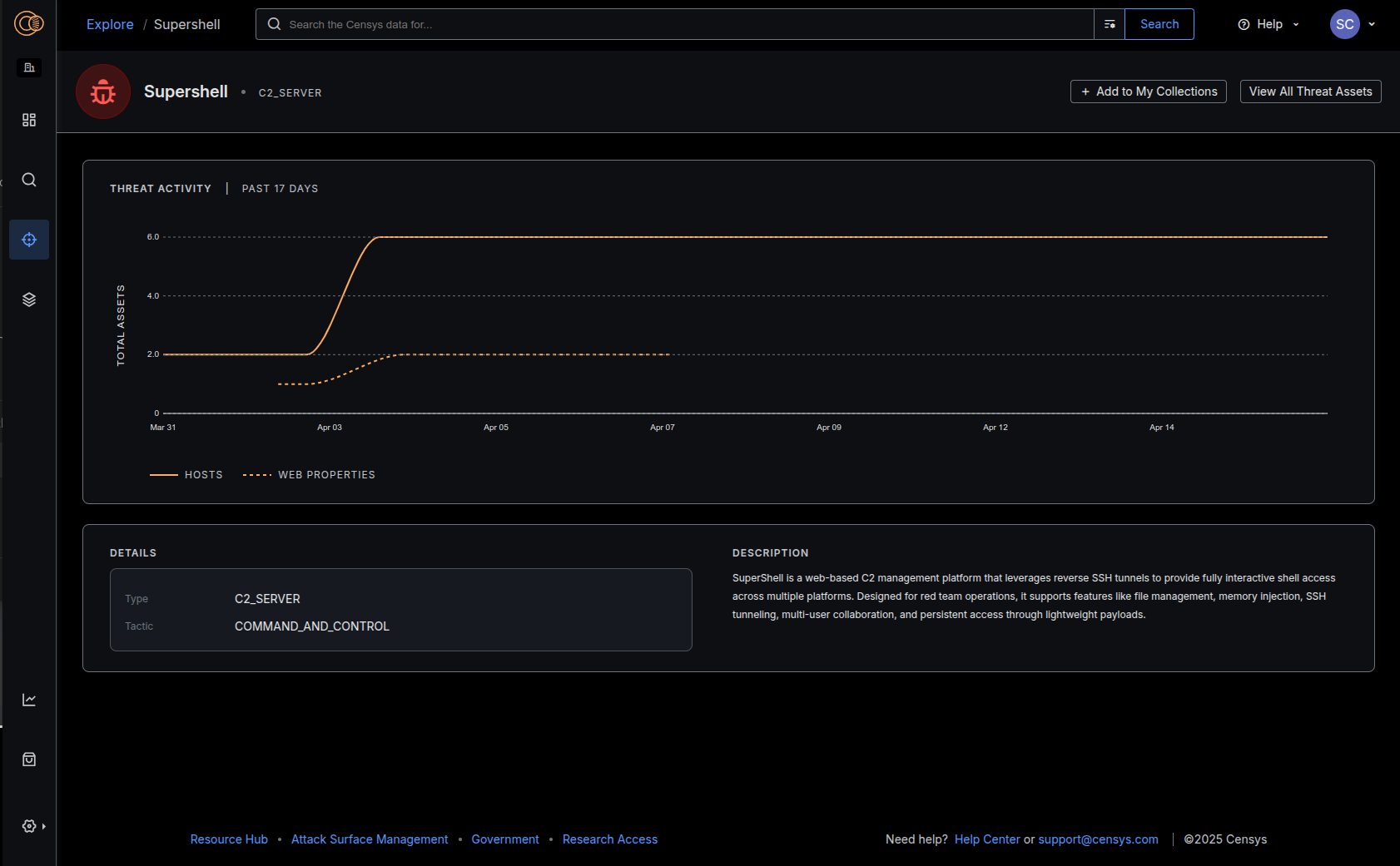Click the Add to My Collections button

1148,92
